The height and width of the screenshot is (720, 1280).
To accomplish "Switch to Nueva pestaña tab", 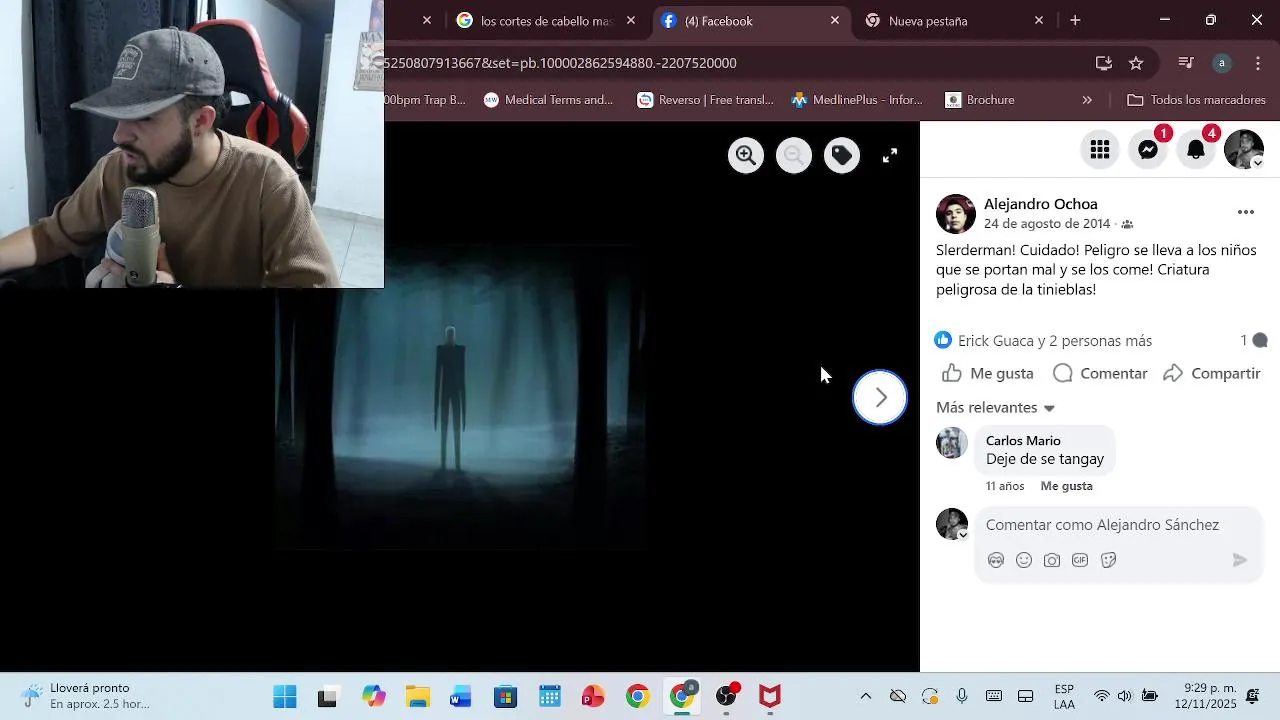I will (953, 21).
